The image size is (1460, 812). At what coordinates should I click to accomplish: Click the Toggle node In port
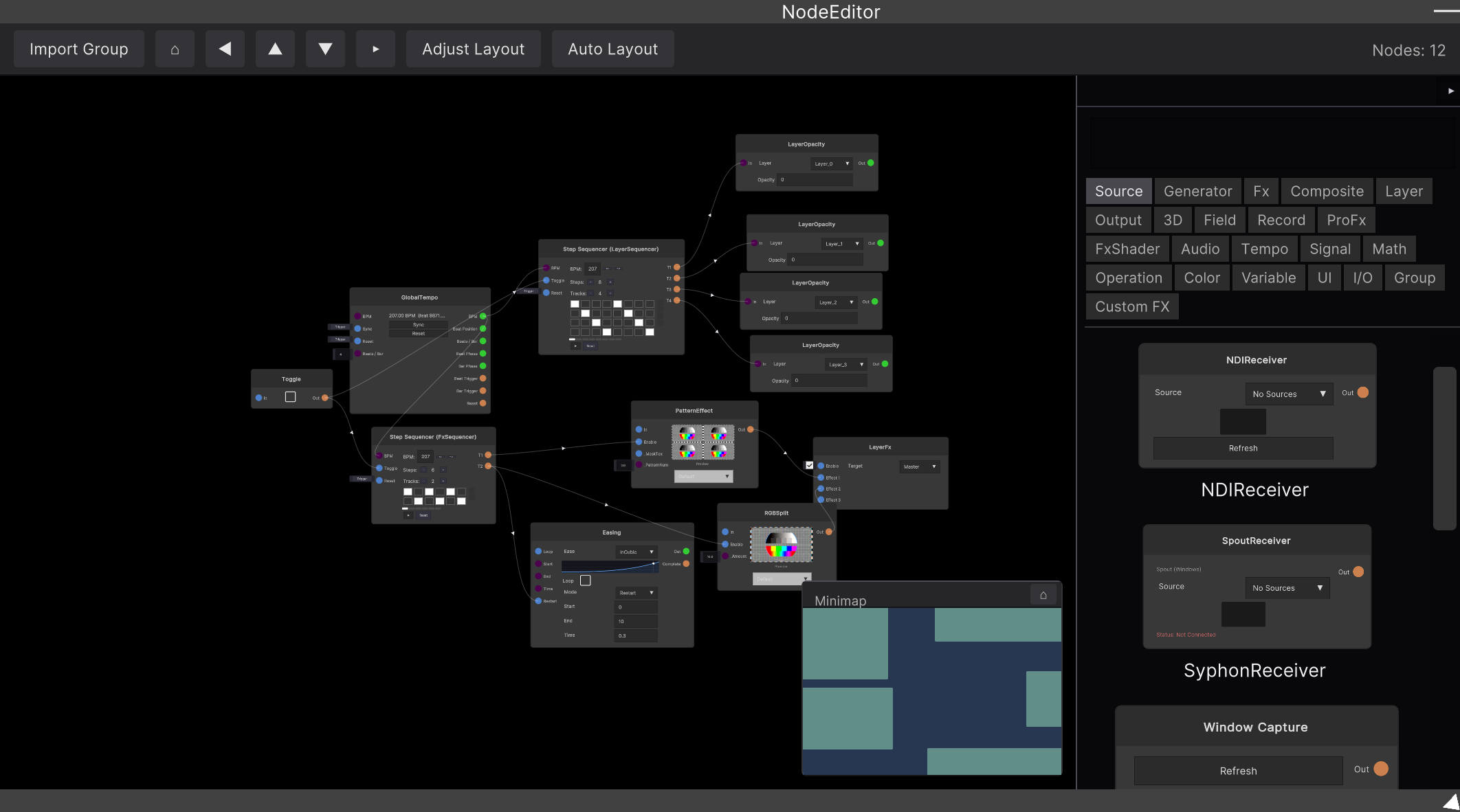pyautogui.click(x=258, y=398)
